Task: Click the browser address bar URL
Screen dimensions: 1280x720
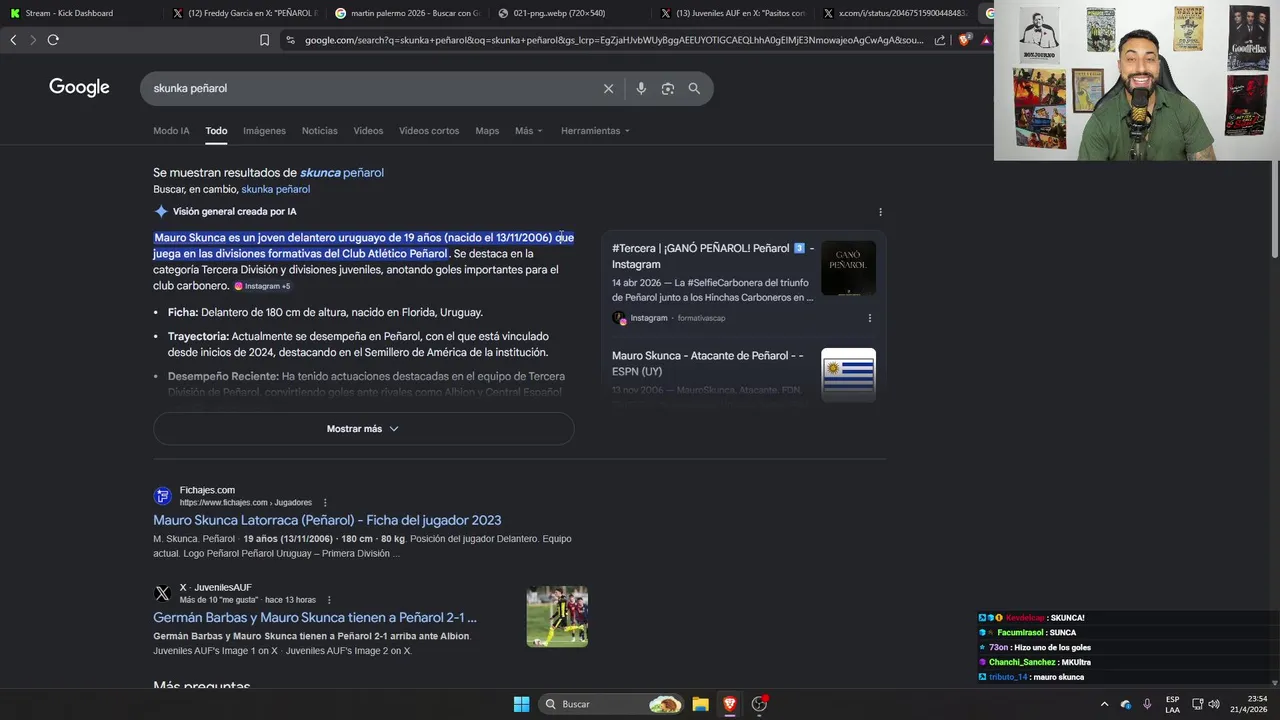Action: coord(614,40)
